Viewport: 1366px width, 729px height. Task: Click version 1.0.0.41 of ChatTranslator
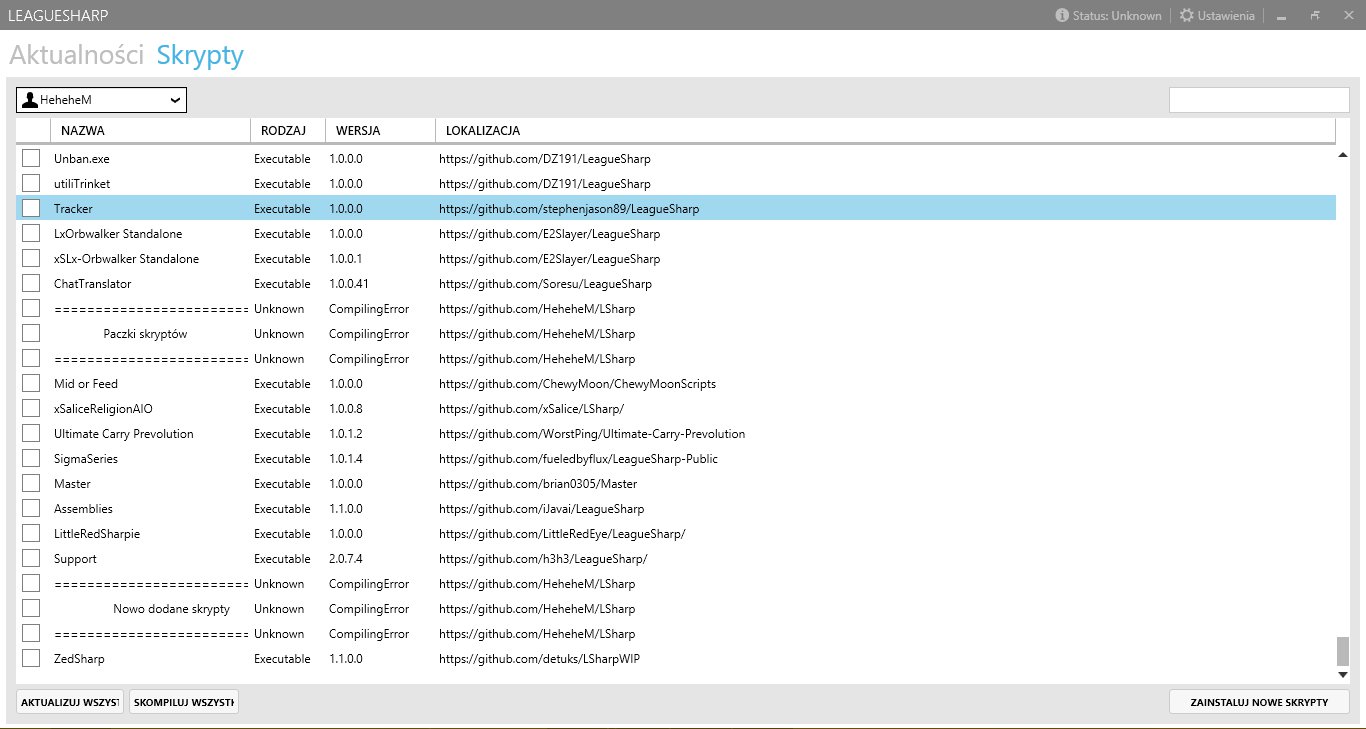coord(349,284)
